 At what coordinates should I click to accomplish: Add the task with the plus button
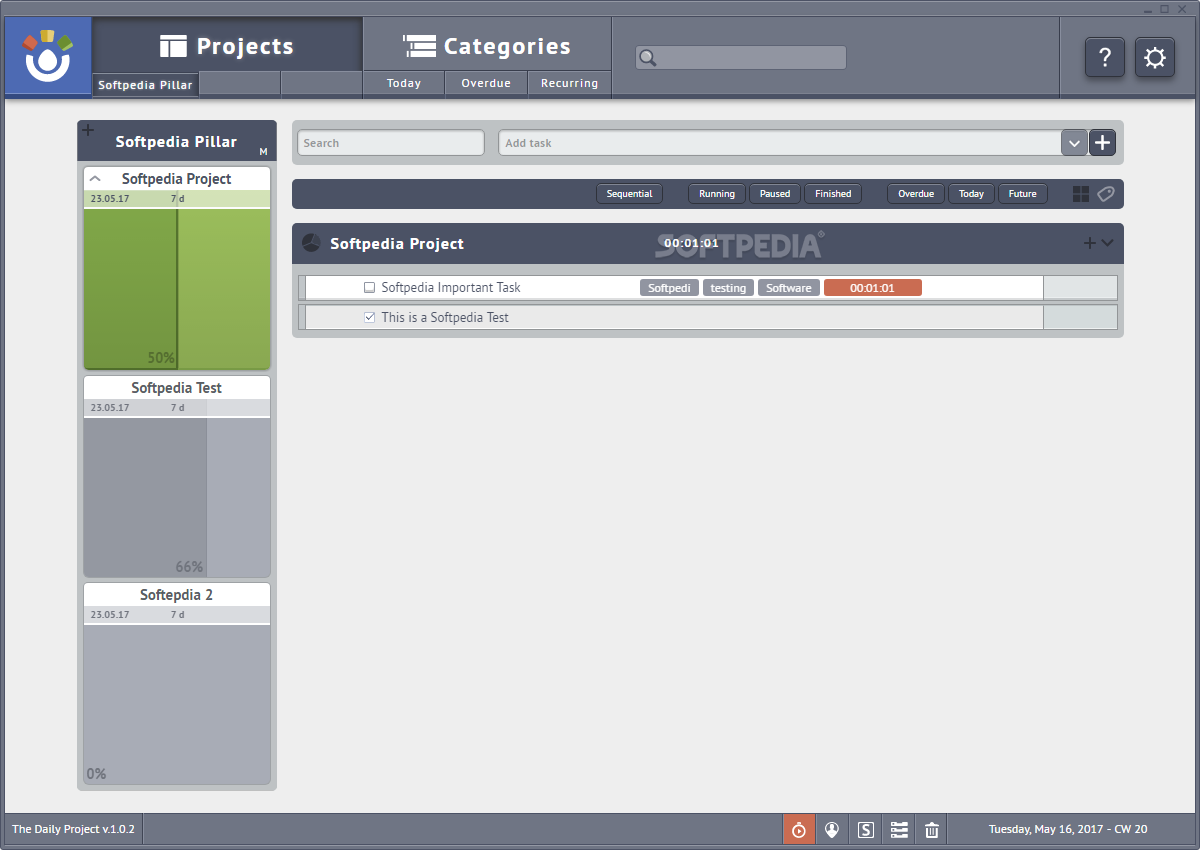[x=1102, y=143]
